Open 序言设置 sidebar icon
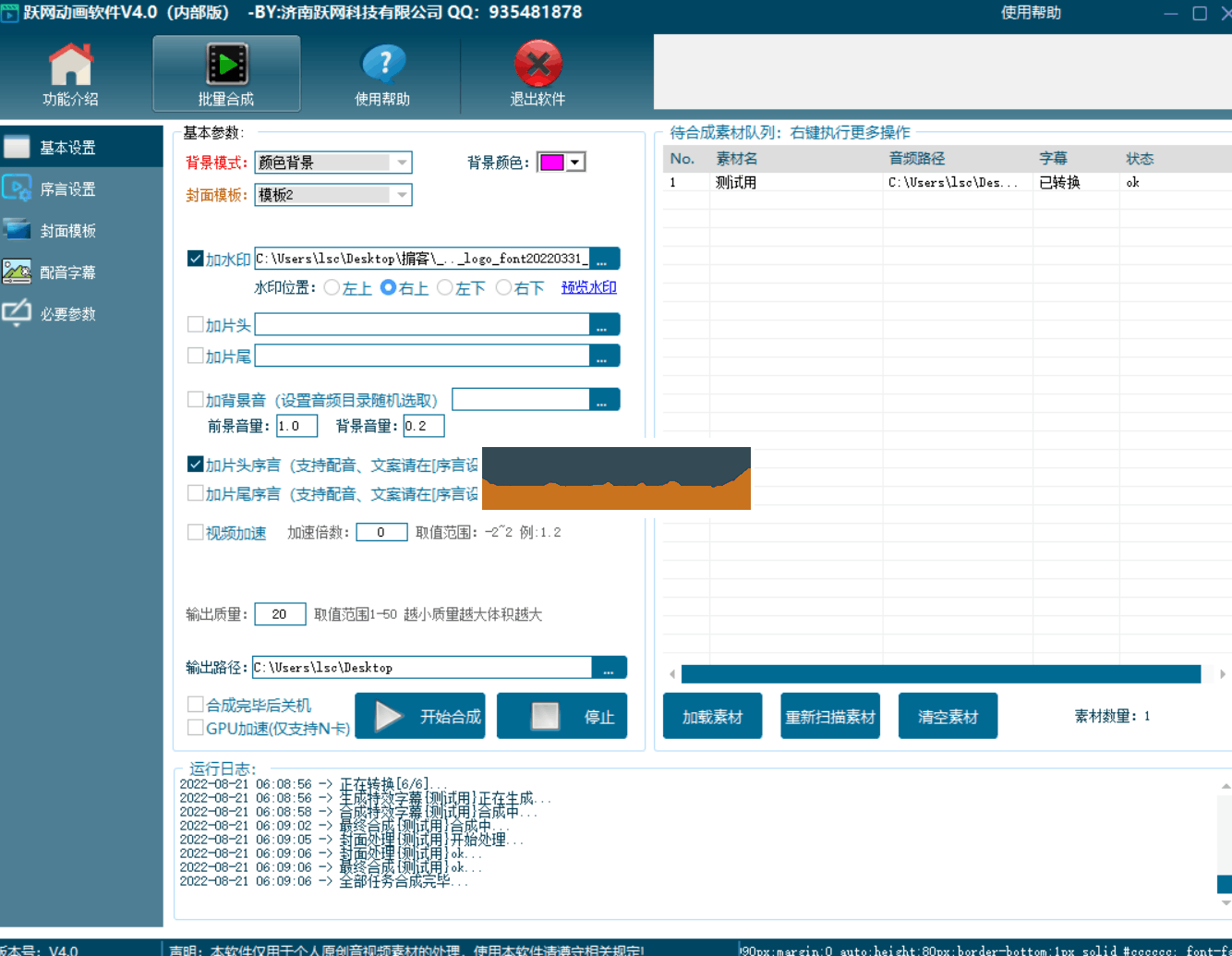Screen dimensions: 1232x956 pos(17,188)
